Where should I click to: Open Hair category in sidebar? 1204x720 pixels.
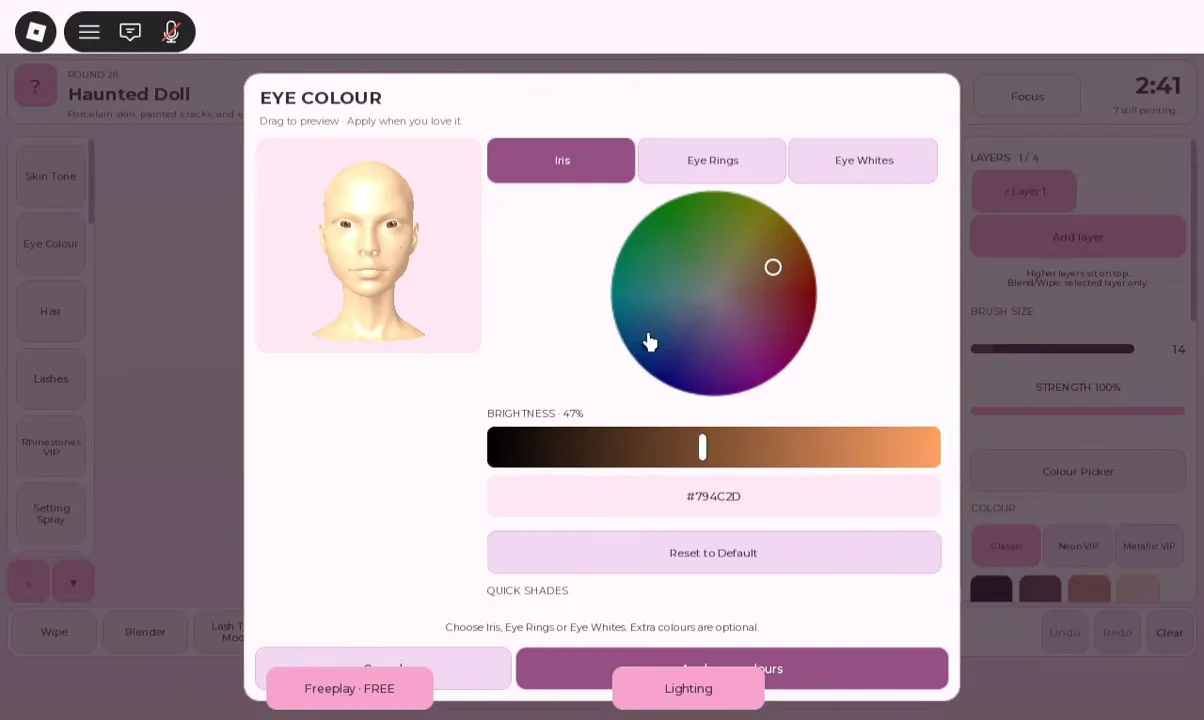pos(50,311)
